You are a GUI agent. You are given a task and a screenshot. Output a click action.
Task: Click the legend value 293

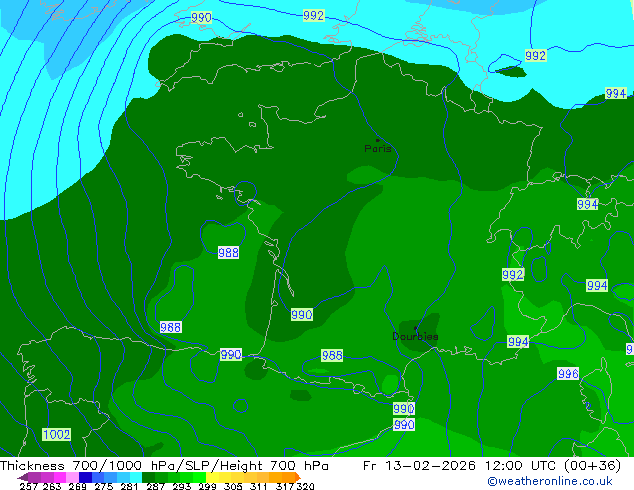tap(182, 486)
